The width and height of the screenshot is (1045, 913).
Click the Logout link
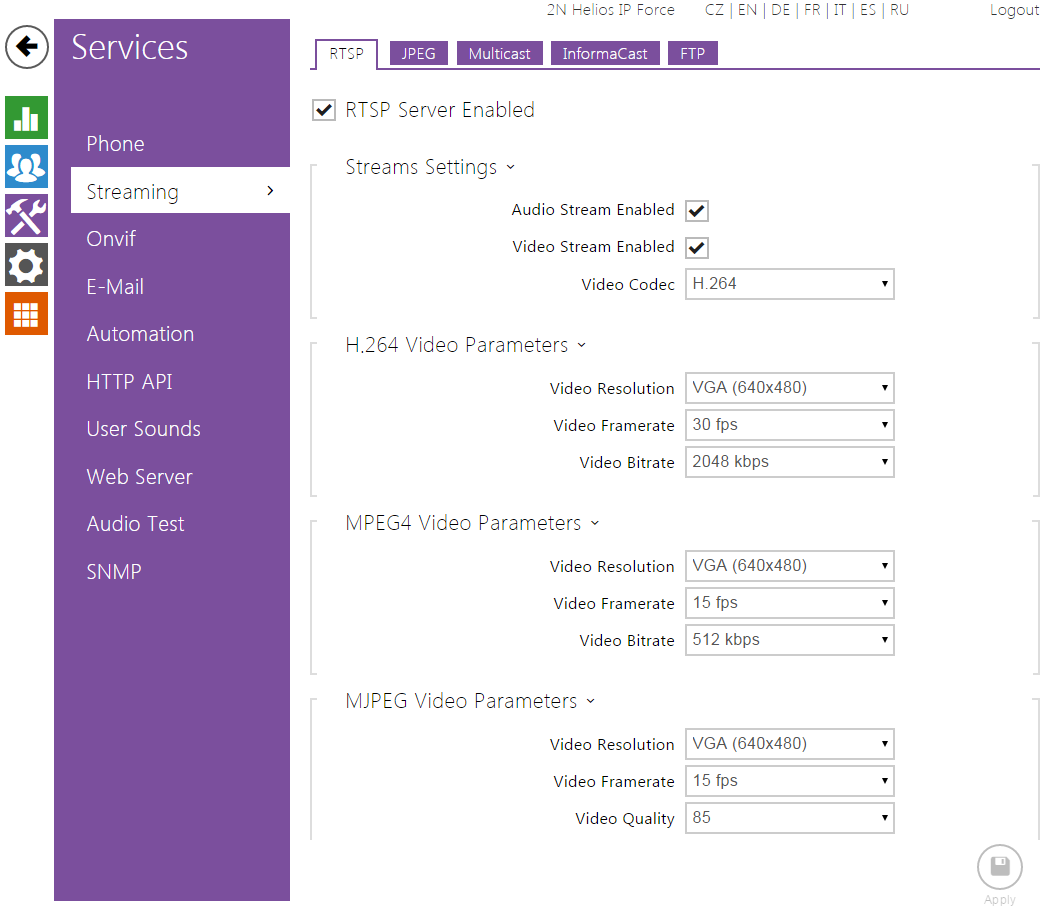pyautogui.click(x=1014, y=10)
